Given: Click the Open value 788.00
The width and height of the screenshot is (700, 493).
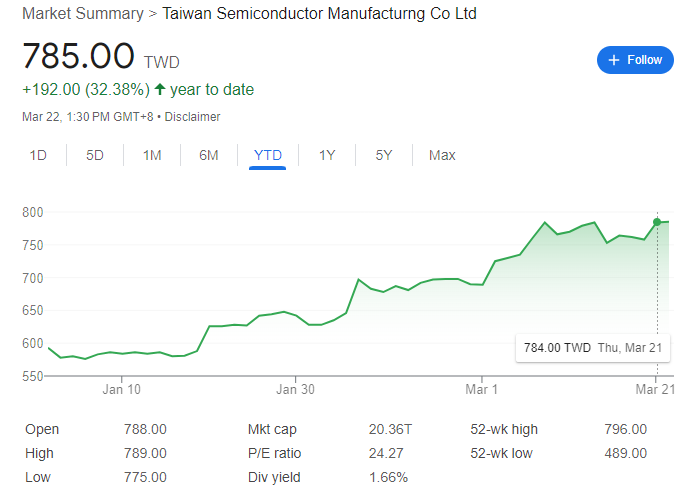Looking at the screenshot, I should (145, 430).
